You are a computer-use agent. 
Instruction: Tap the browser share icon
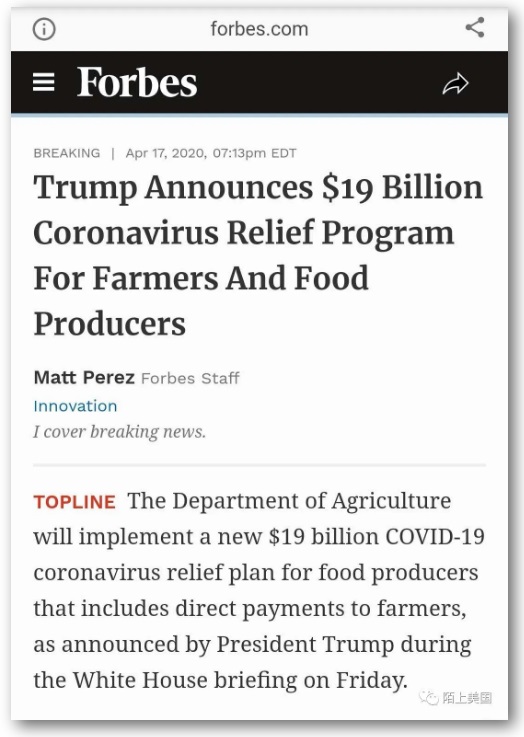click(x=475, y=27)
